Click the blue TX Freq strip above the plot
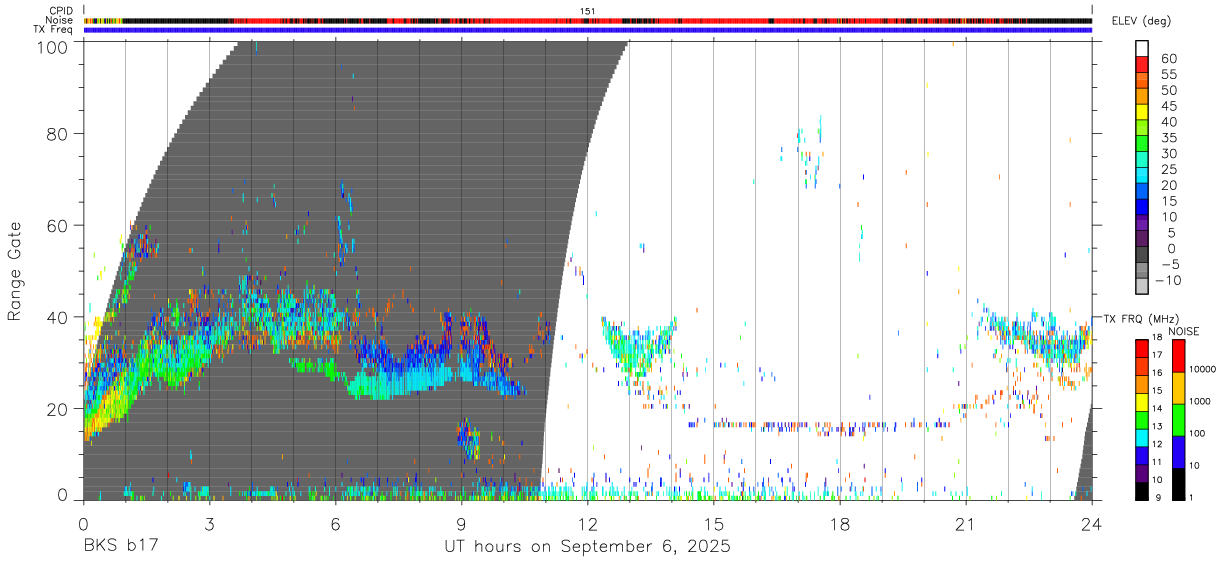This screenshot has width=1228, height=567. tap(588, 30)
